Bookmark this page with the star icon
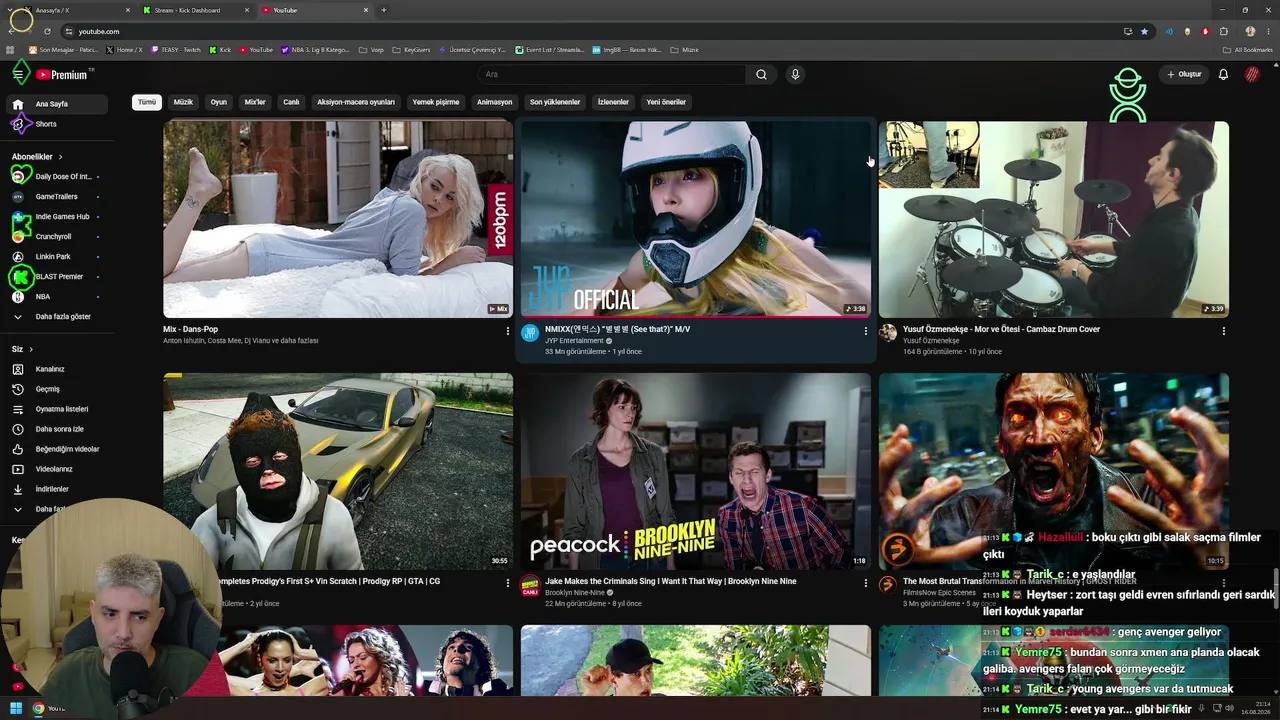 (x=1145, y=31)
